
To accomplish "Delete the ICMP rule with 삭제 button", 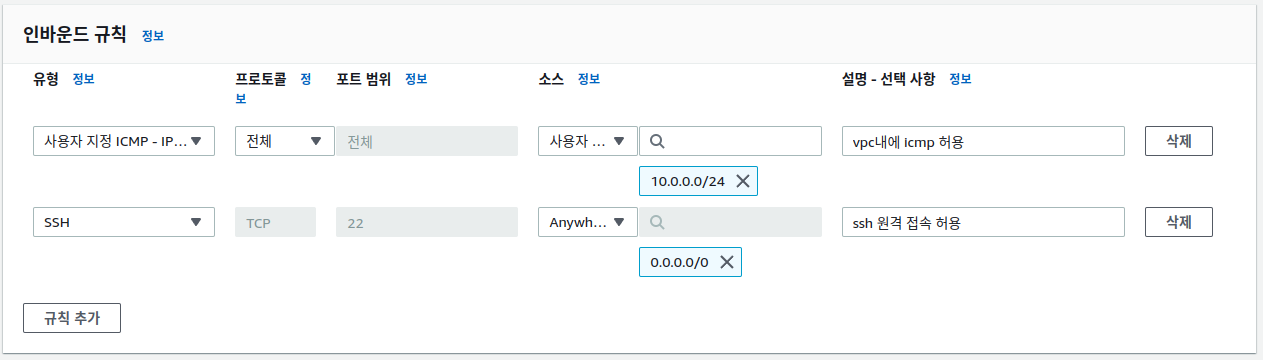I will (x=1179, y=141).
